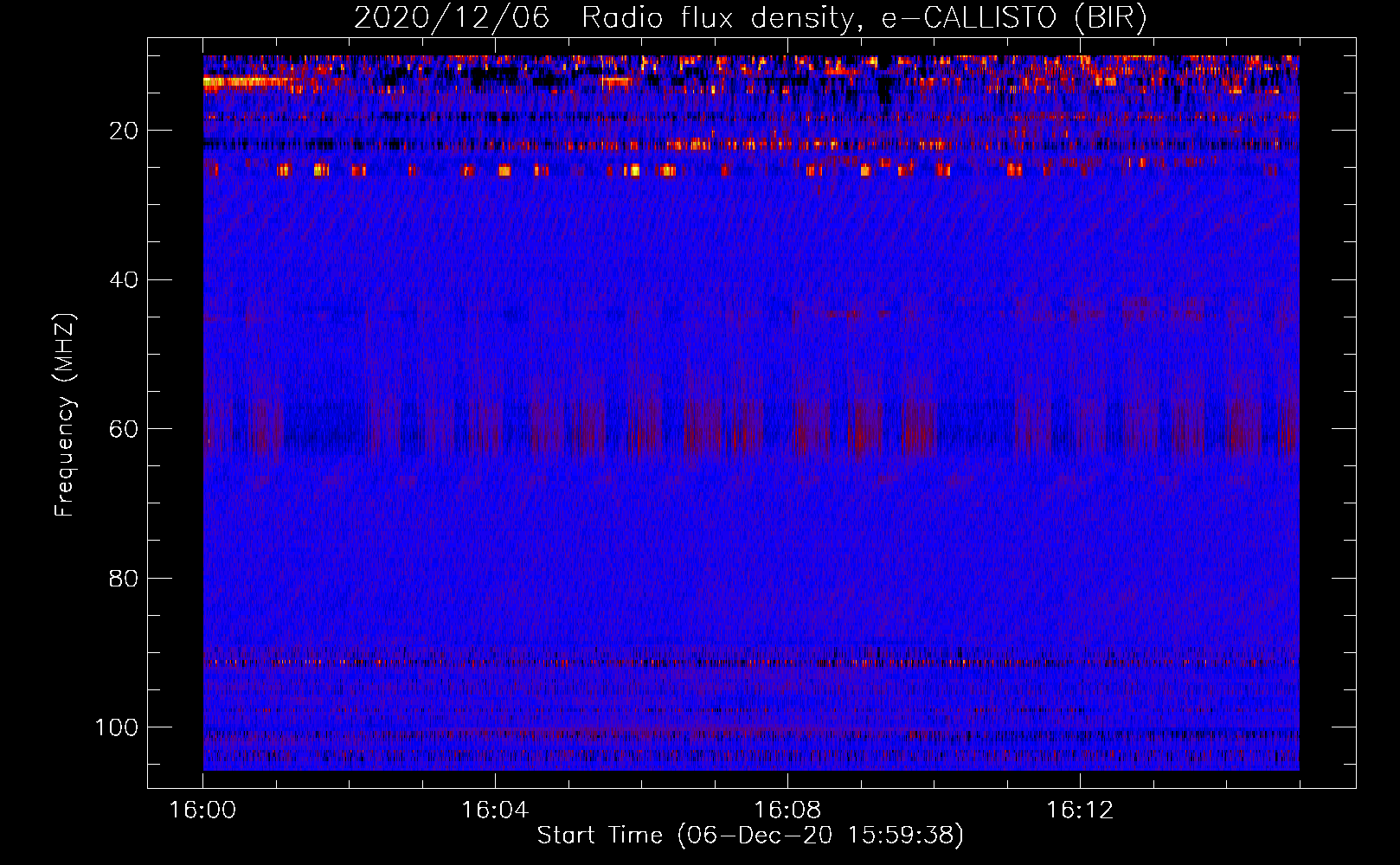Click the "Frequency (MHZ)" y-axis label
The height and width of the screenshot is (865, 1400).
pos(65,414)
